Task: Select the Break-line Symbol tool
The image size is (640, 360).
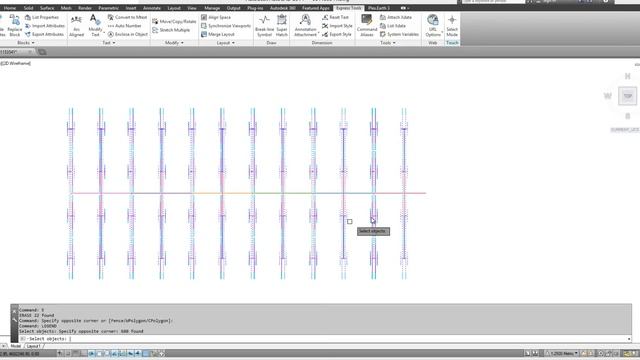Action: tap(264, 25)
